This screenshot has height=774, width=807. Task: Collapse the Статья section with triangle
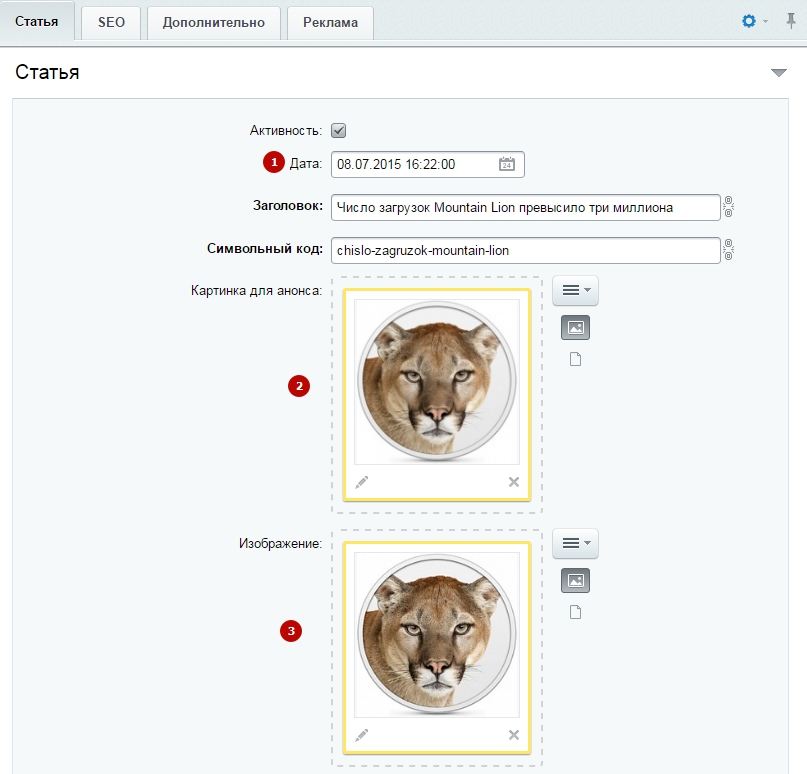click(779, 73)
